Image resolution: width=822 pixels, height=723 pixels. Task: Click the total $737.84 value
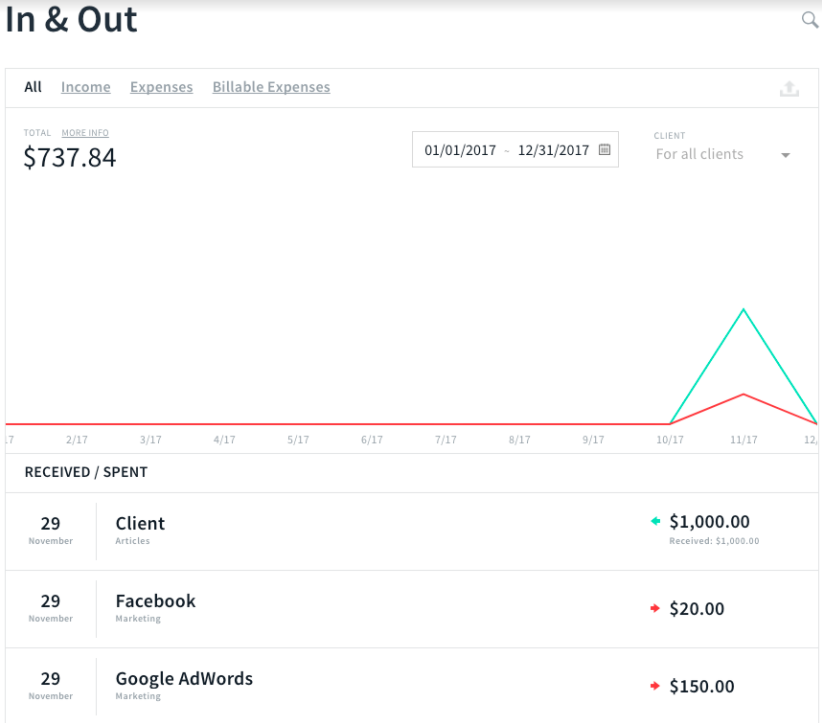(x=70, y=158)
